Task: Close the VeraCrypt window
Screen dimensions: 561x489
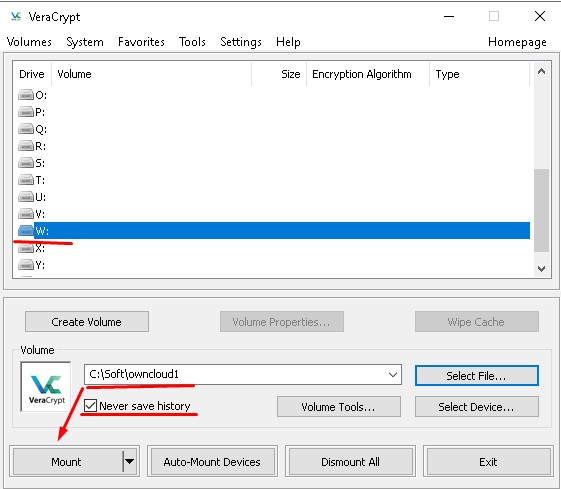Action: coord(540,16)
